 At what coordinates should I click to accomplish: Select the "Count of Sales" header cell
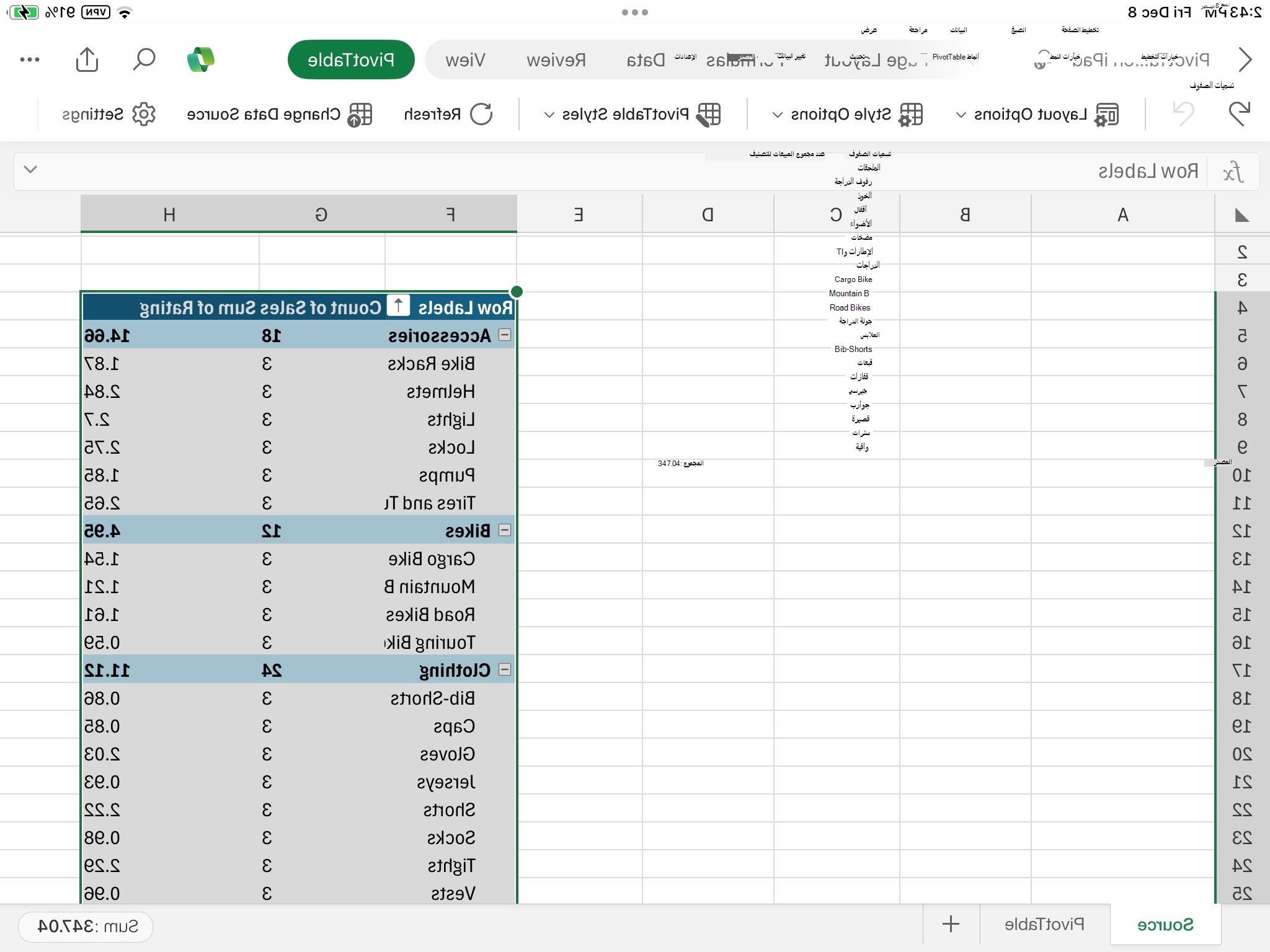(322, 307)
